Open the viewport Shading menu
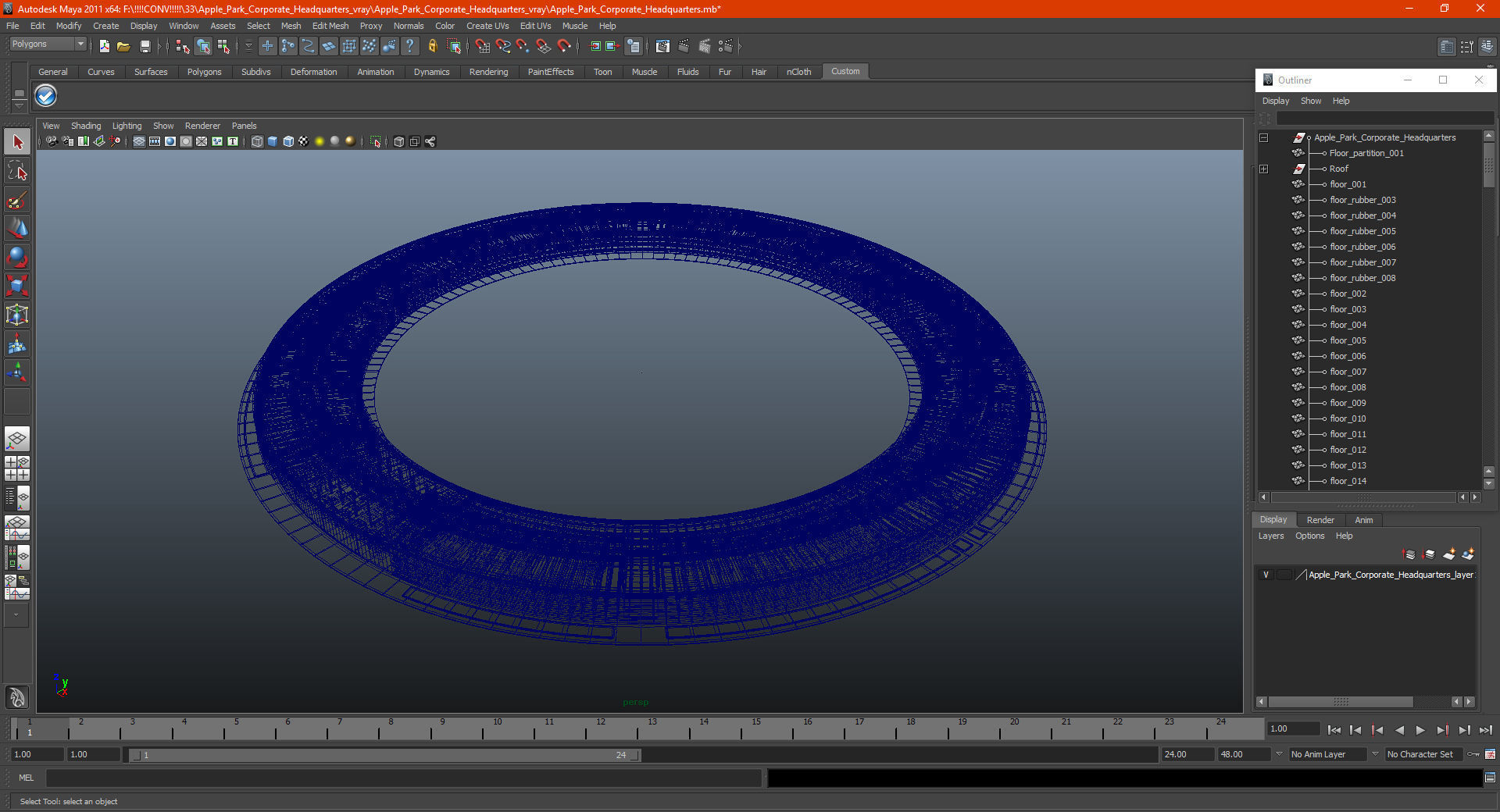1500x812 pixels. click(x=86, y=126)
